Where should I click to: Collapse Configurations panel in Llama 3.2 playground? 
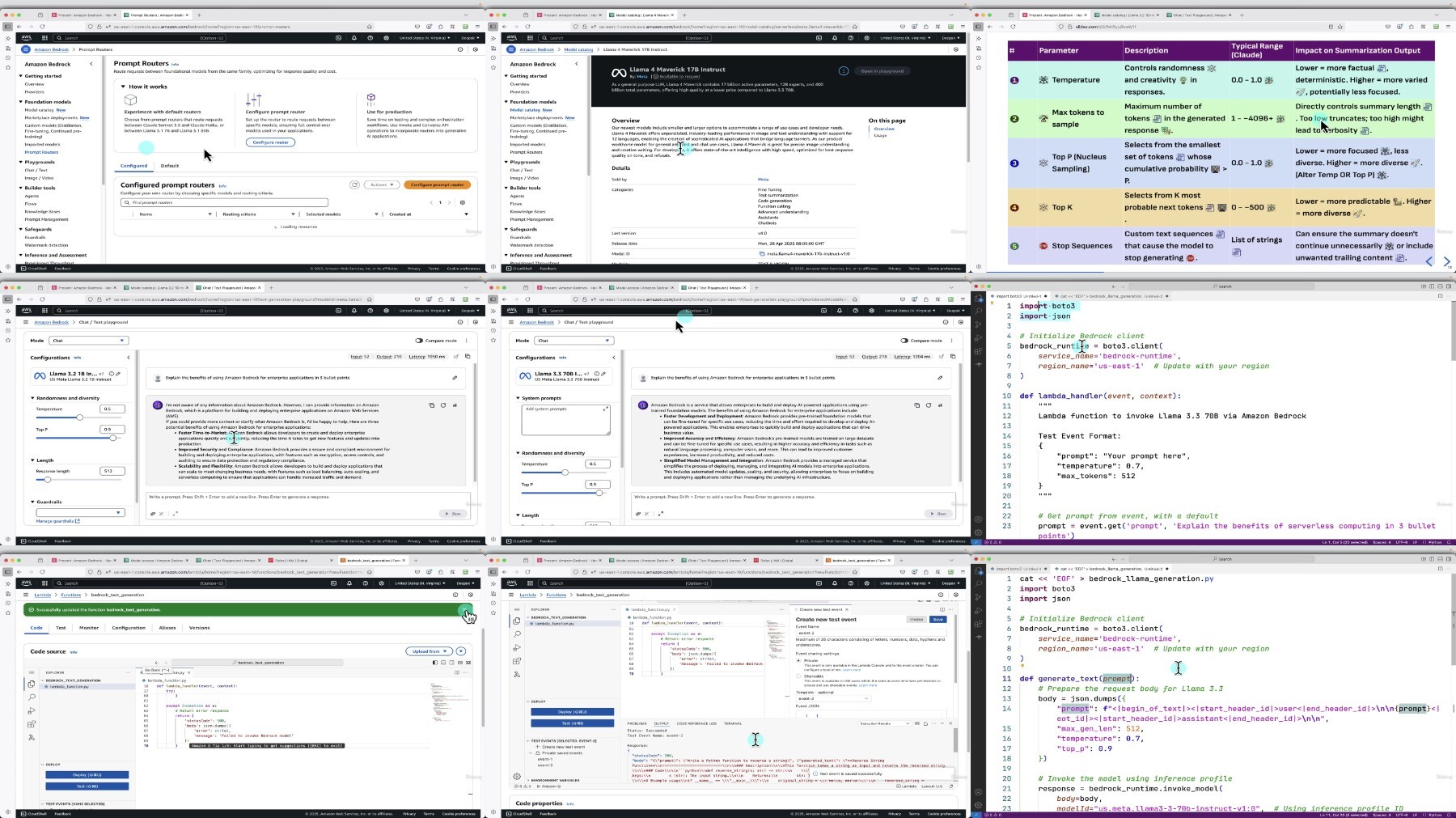point(128,357)
